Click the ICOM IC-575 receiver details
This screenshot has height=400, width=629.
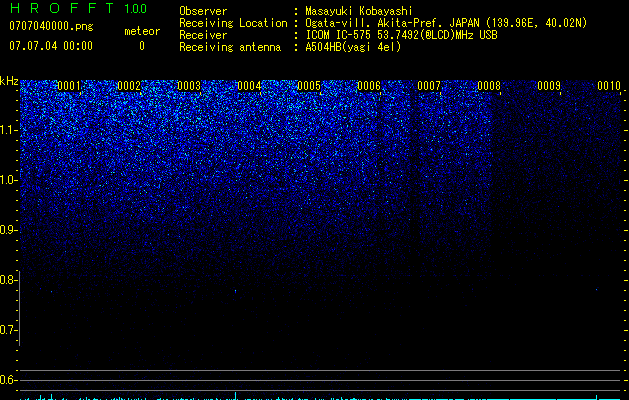(x=401, y=35)
